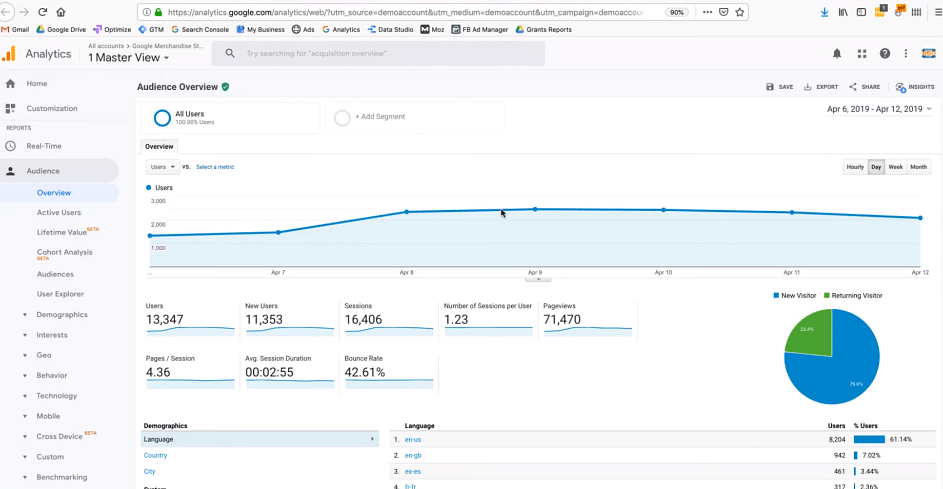Open Audience Overview in sidebar

(54, 192)
